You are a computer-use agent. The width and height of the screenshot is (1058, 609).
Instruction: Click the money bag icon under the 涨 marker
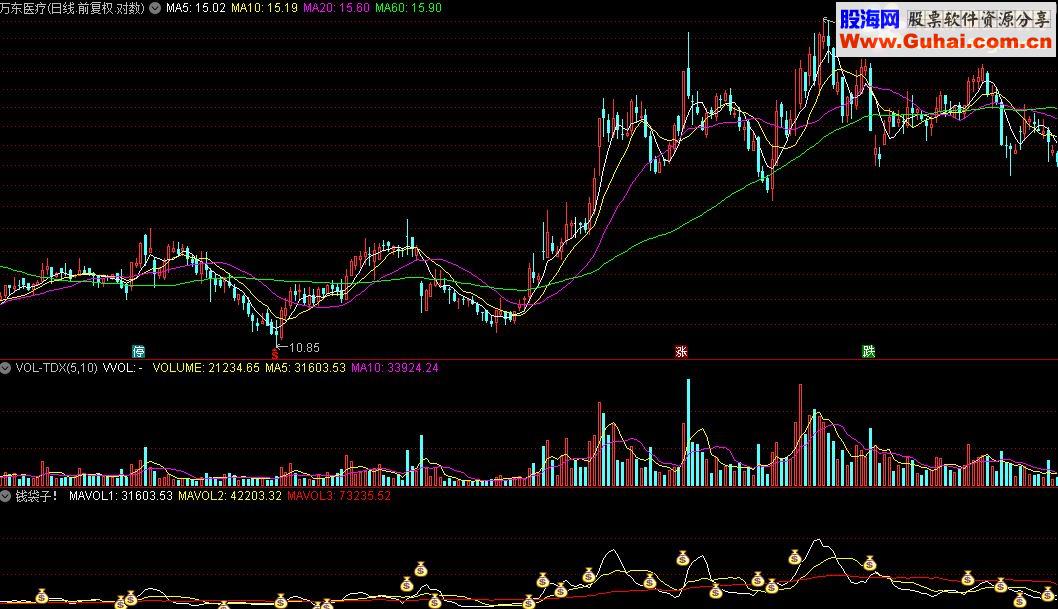tap(683, 558)
